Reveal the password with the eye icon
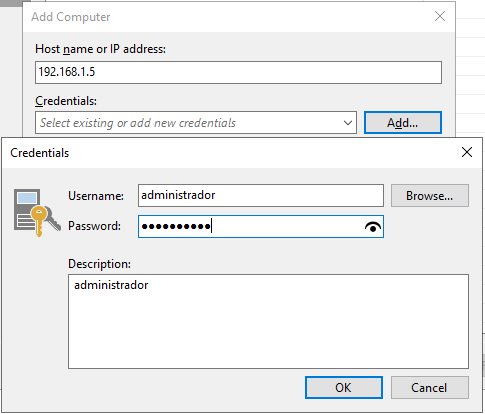Viewport: 485px width, 414px height. (373, 227)
